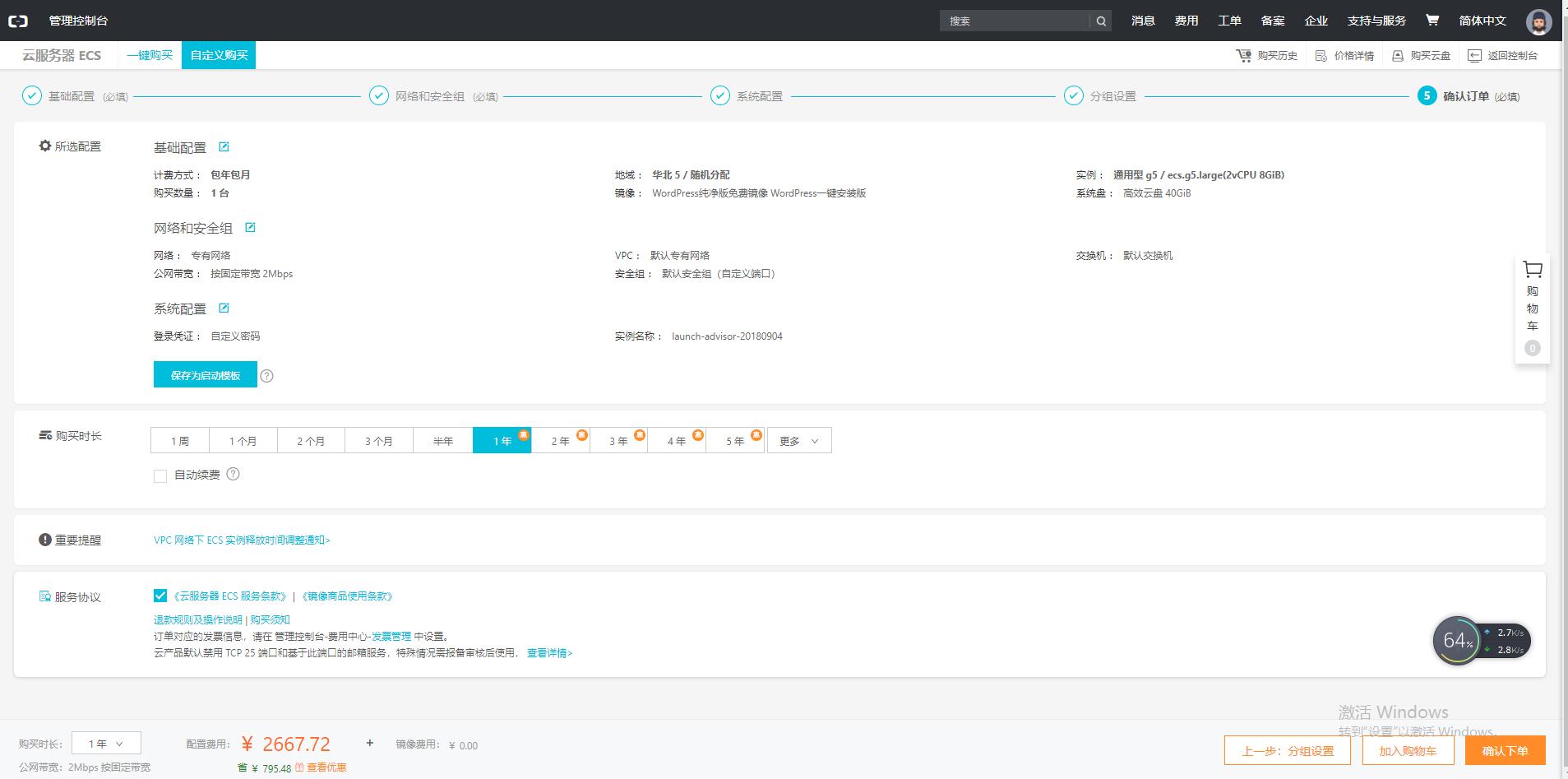Viewport: 1568px width, 779px height.
Task: Open 工单 menu
Action: (1229, 21)
